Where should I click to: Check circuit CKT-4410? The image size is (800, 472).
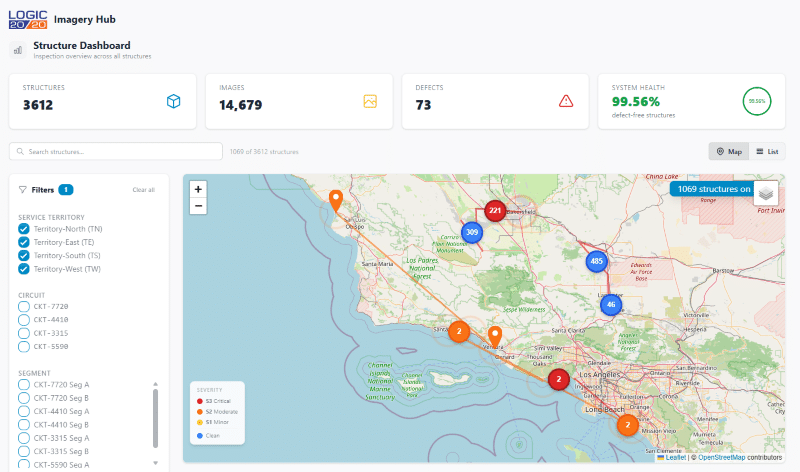(23, 320)
